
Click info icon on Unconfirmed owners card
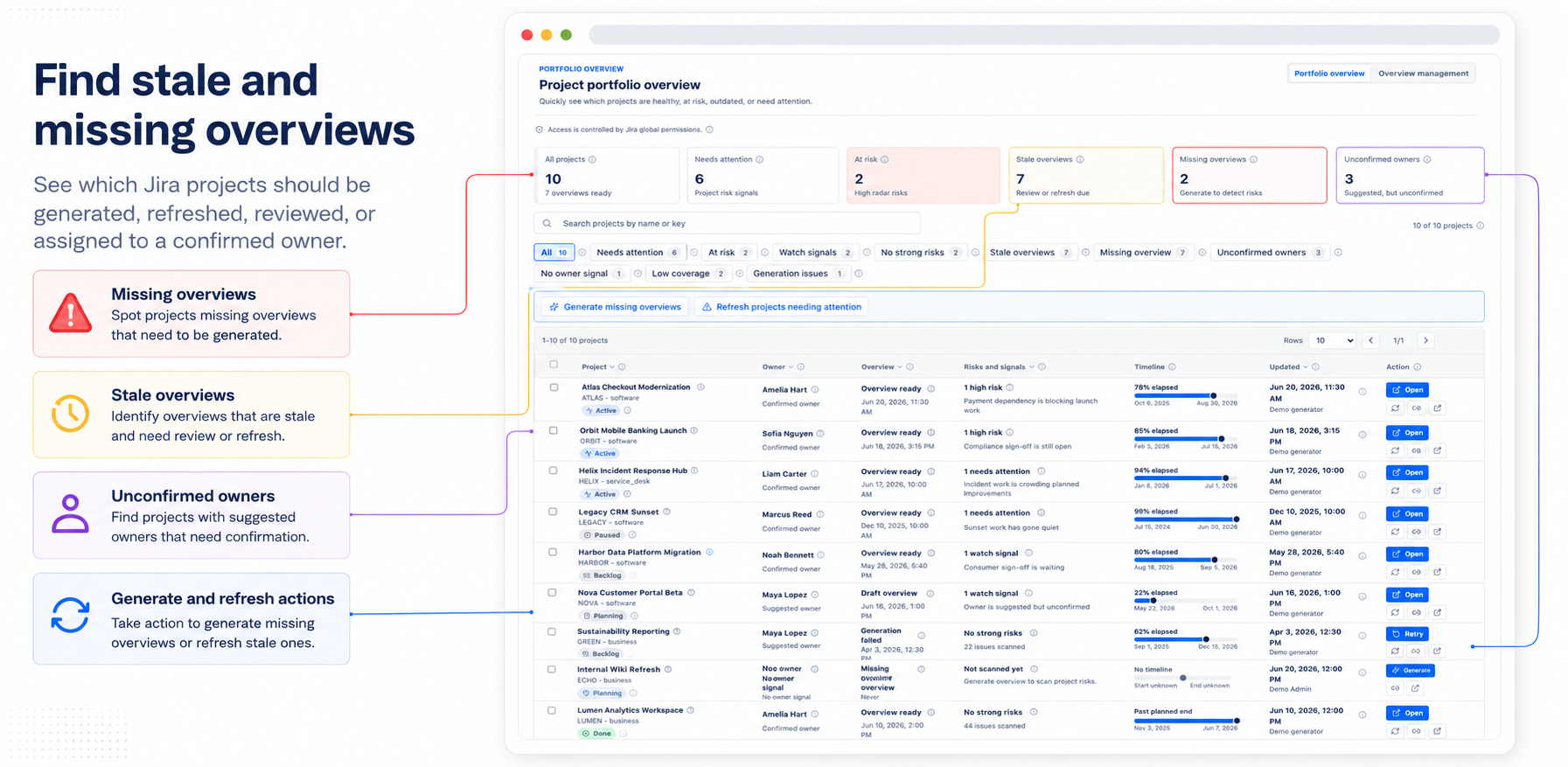click(1427, 159)
